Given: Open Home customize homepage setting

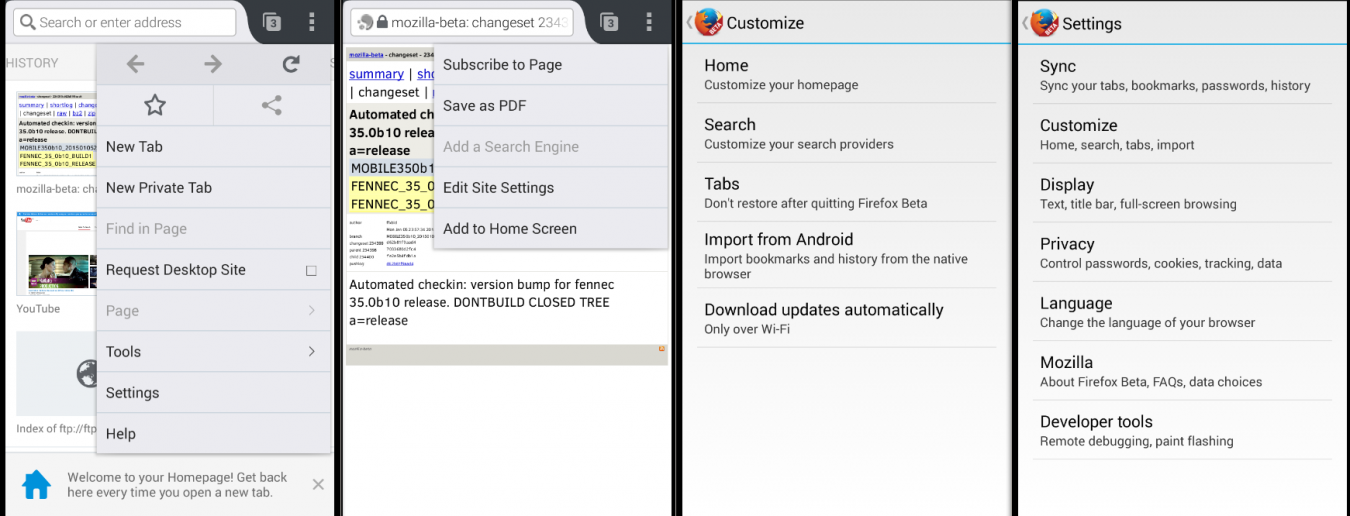Looking at the screenshot, I should coord(847,74).
